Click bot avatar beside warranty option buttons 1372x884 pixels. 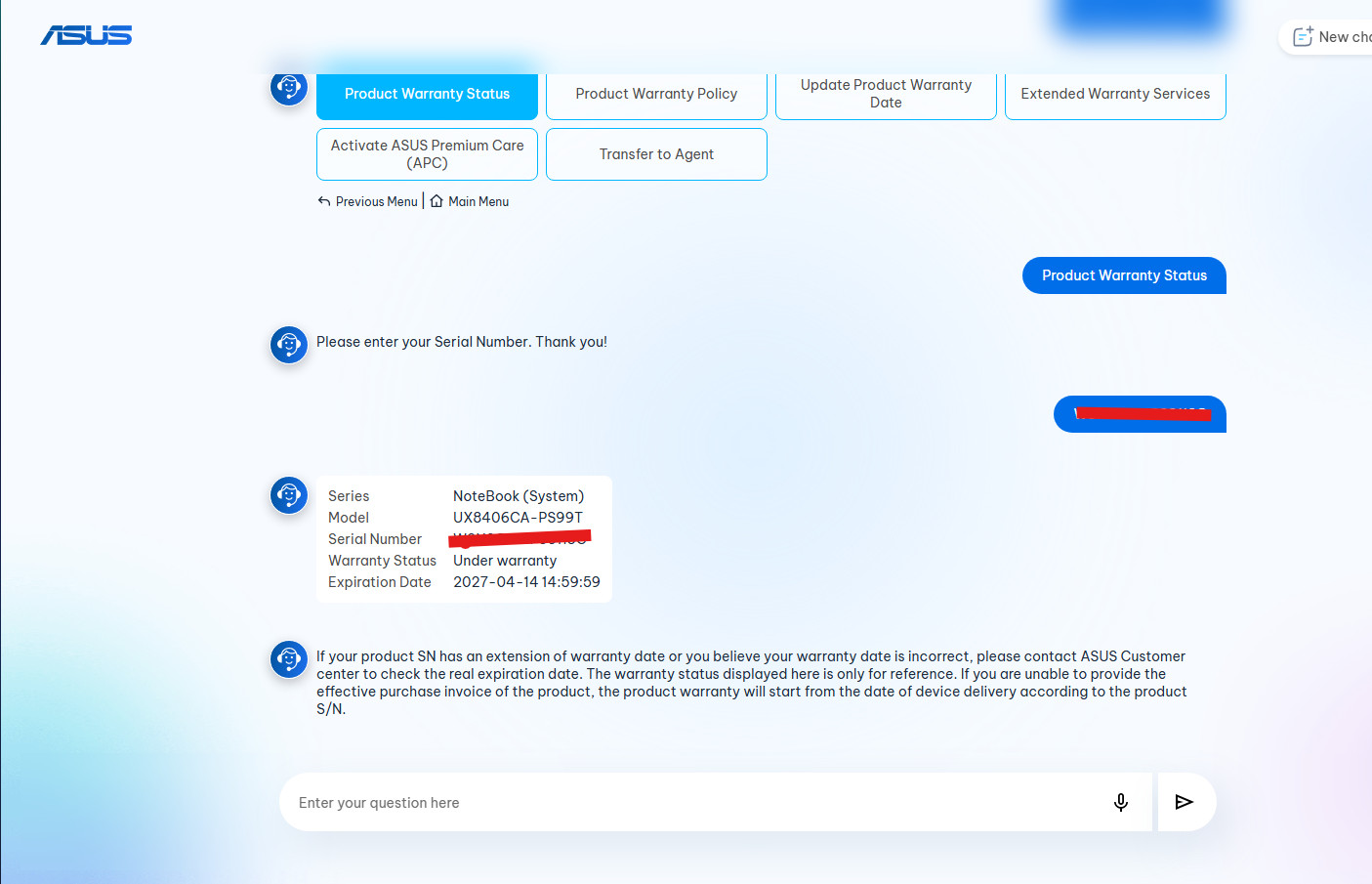pyautogui.click(x=289, y=89)
